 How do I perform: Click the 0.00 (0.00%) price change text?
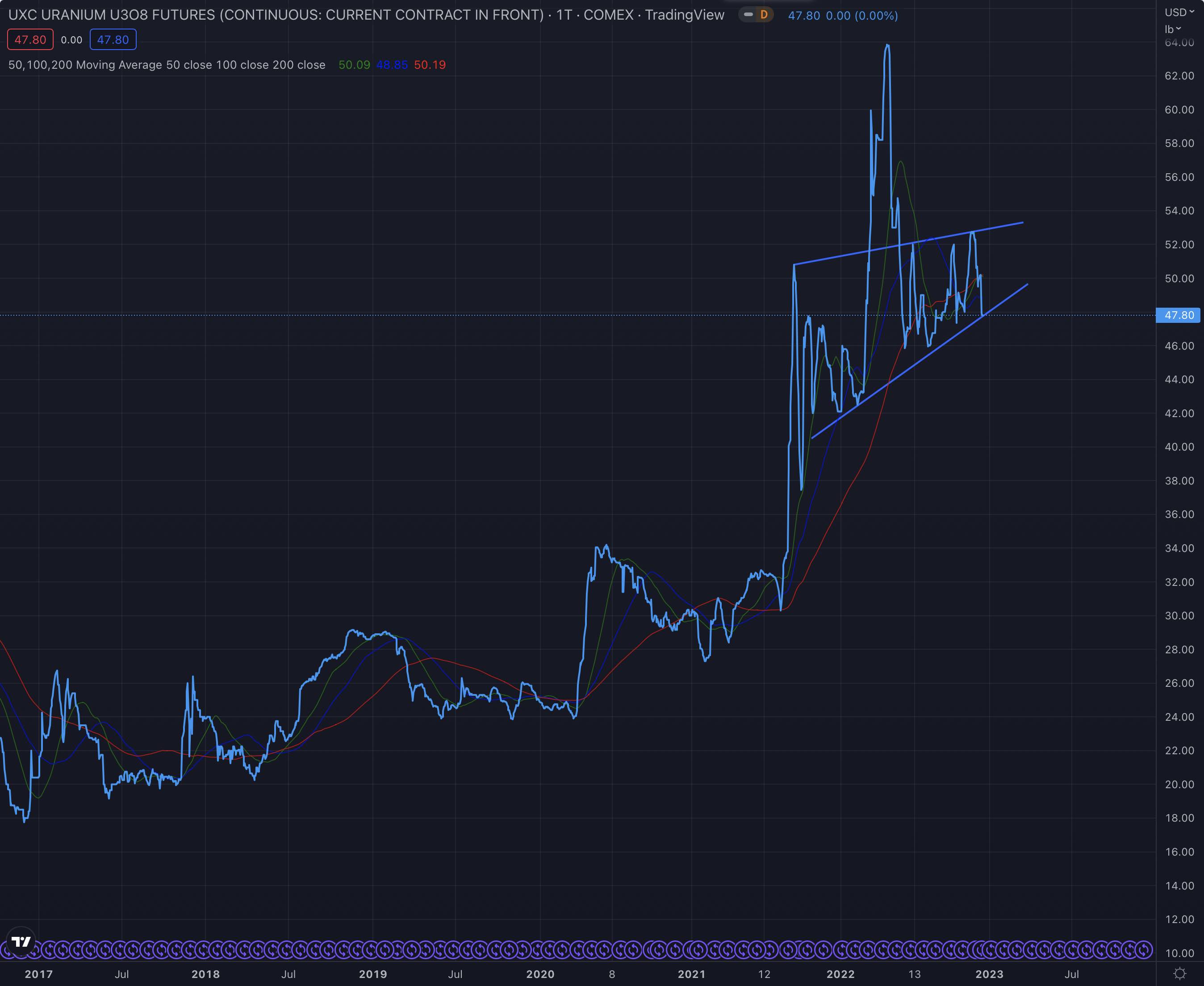click(x=861, y=16)
